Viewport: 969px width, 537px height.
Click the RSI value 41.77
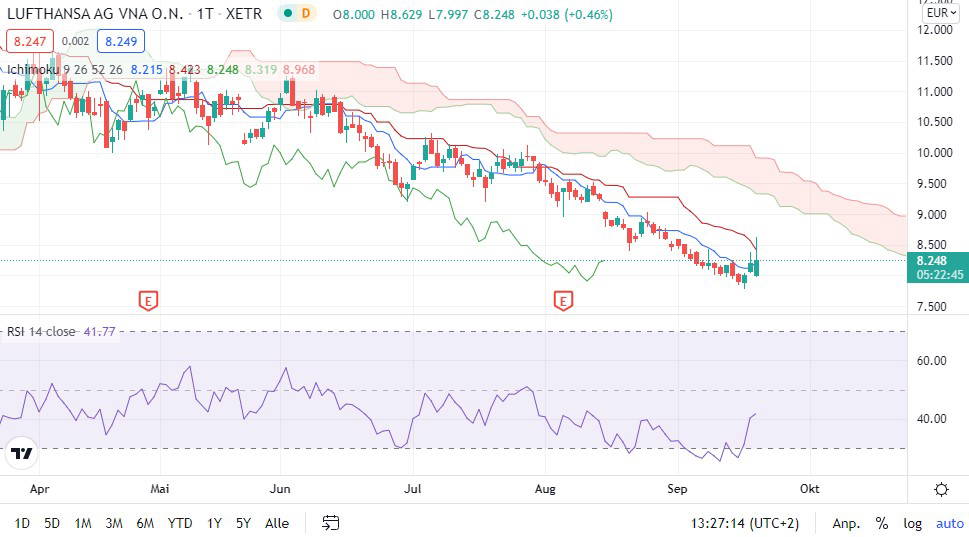click(x=99, y=332)
